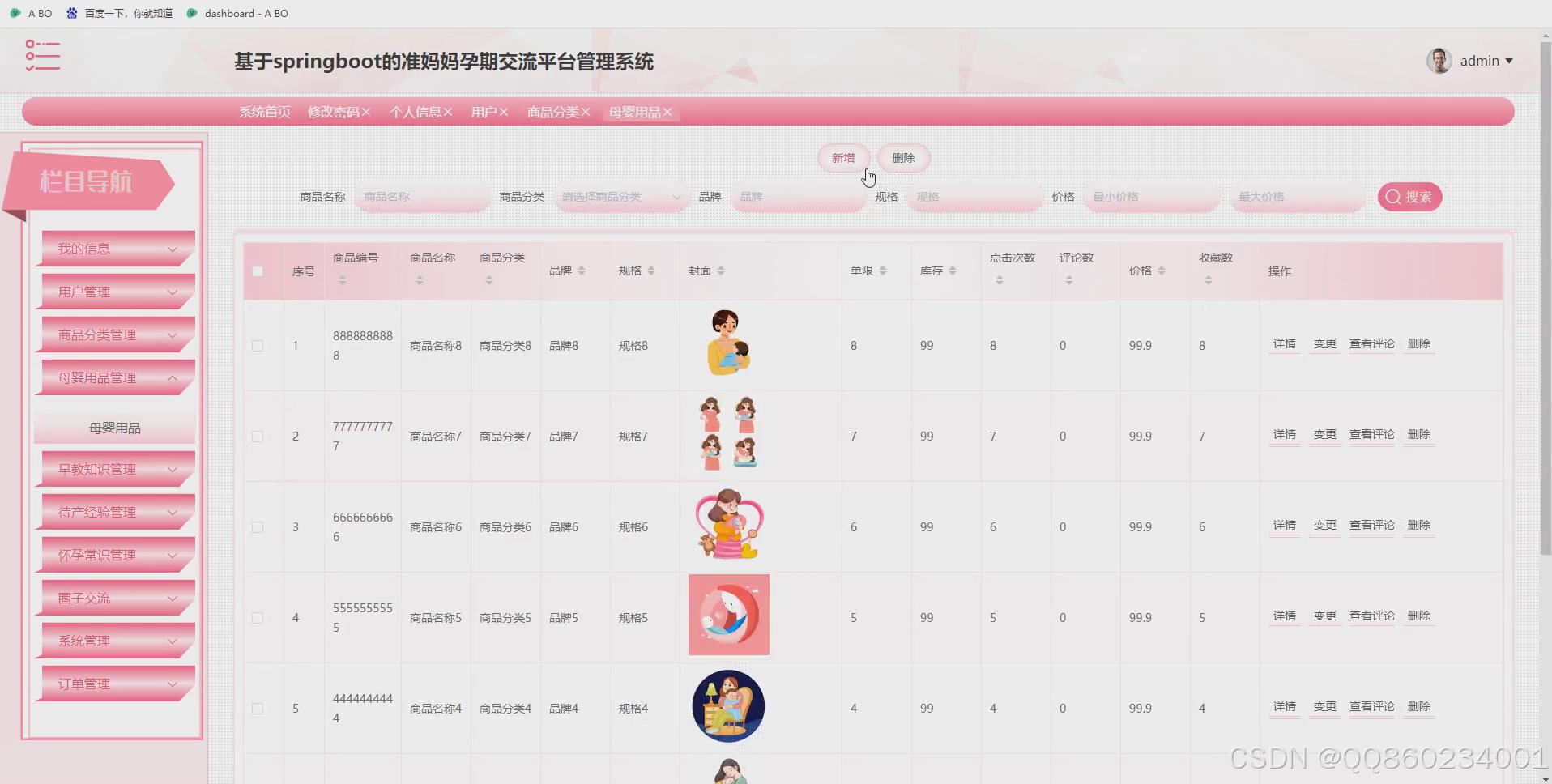Sort by 单限 column sort icon
Viewport: 1552px width, 784px height.
(x=883, y=271)
